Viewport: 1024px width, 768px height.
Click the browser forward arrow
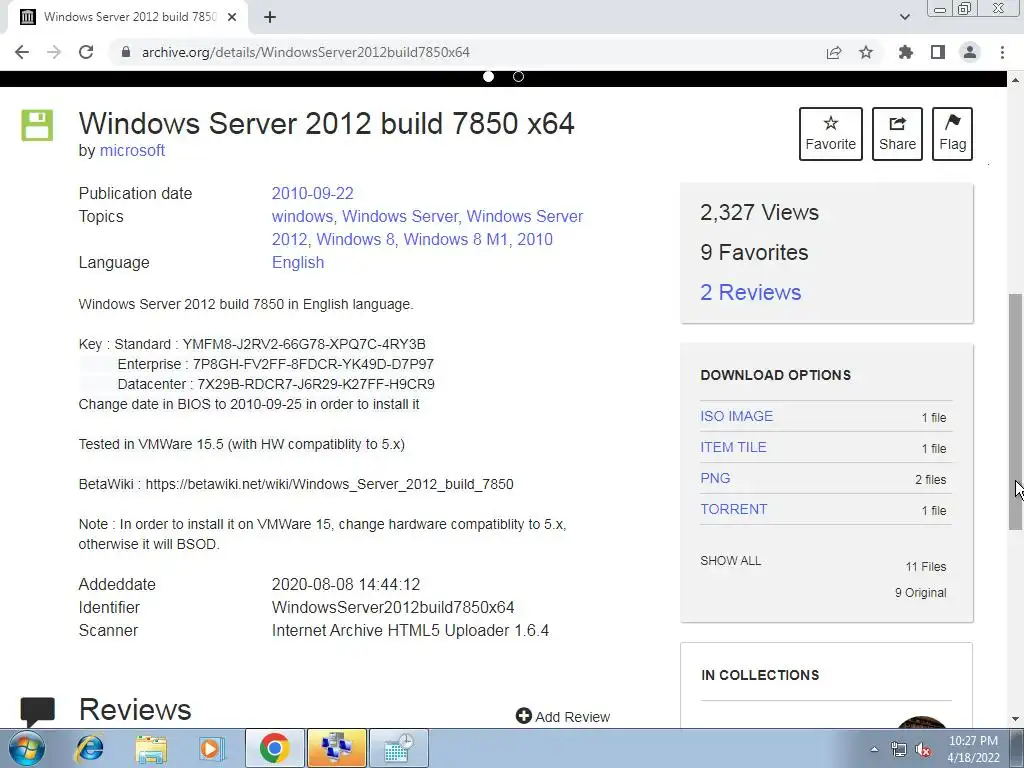54,52
